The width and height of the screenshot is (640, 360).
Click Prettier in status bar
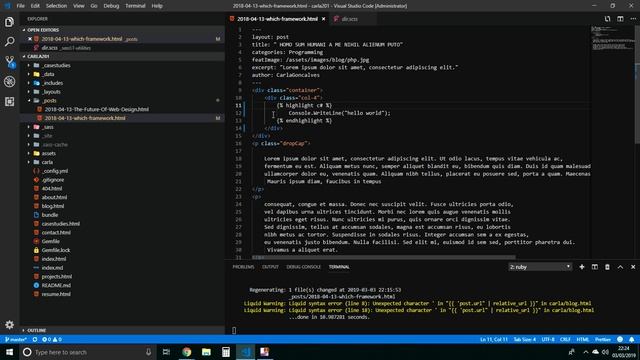point(602,340)
